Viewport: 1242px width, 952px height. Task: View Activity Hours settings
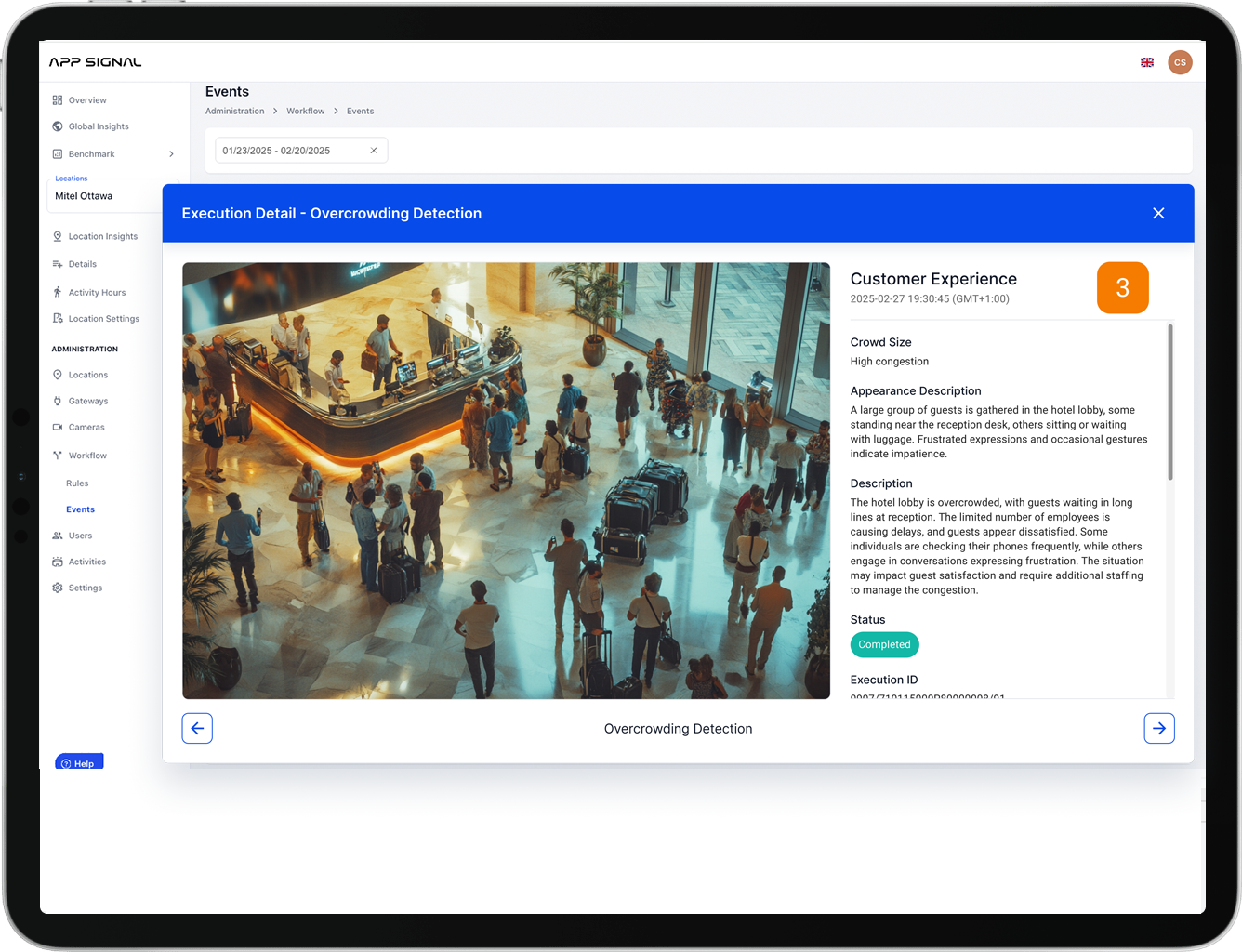(97, 292)
